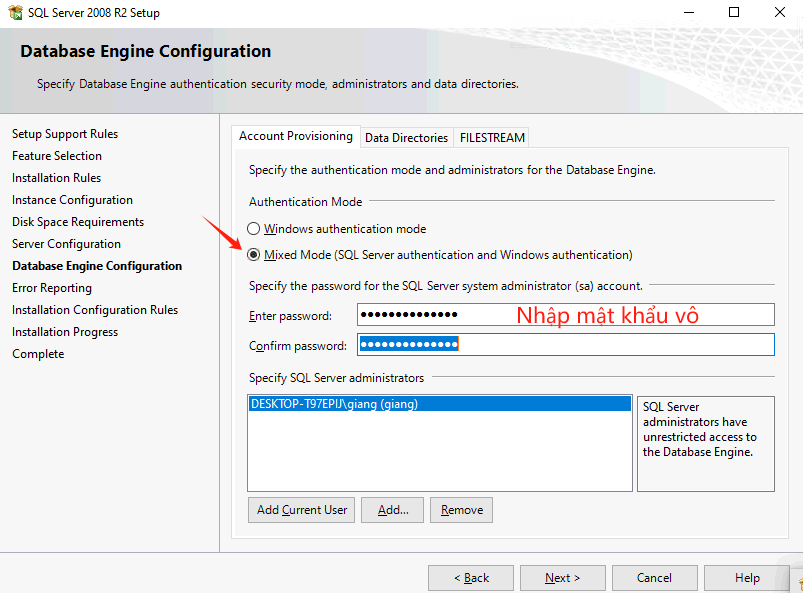The height and width of the screenshot is (593, 803).
Task: Click Database Engine Configuration step in sidebar
Action: (97, 266)
